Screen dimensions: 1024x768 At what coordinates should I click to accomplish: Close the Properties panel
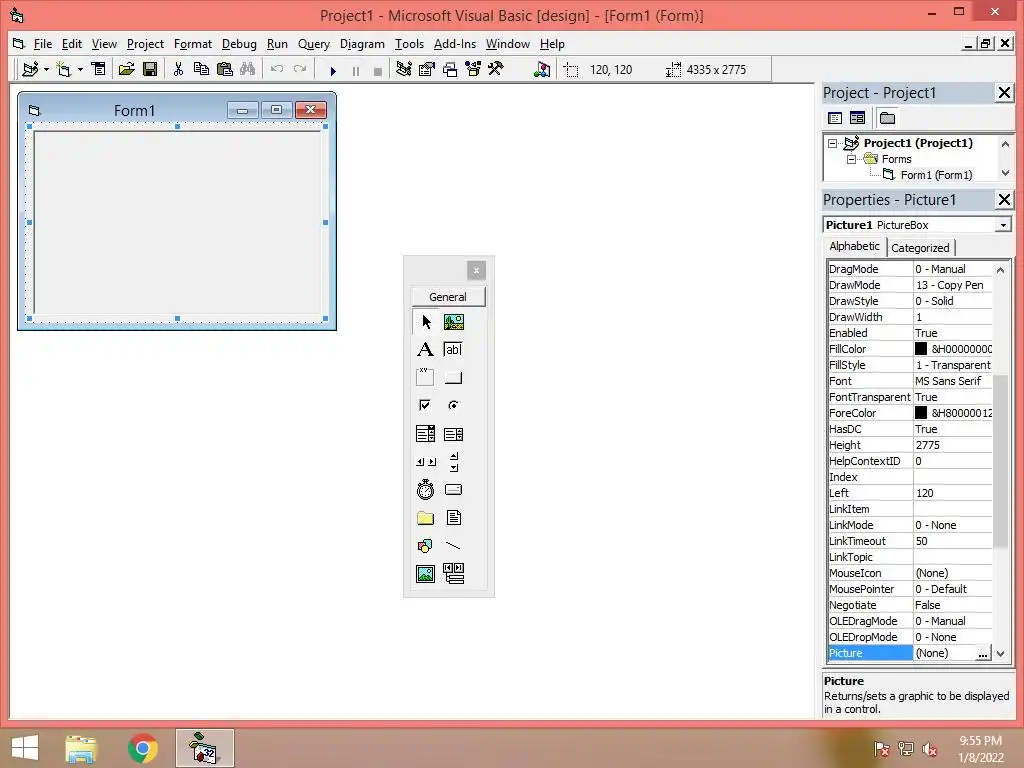pos(1004,200)
